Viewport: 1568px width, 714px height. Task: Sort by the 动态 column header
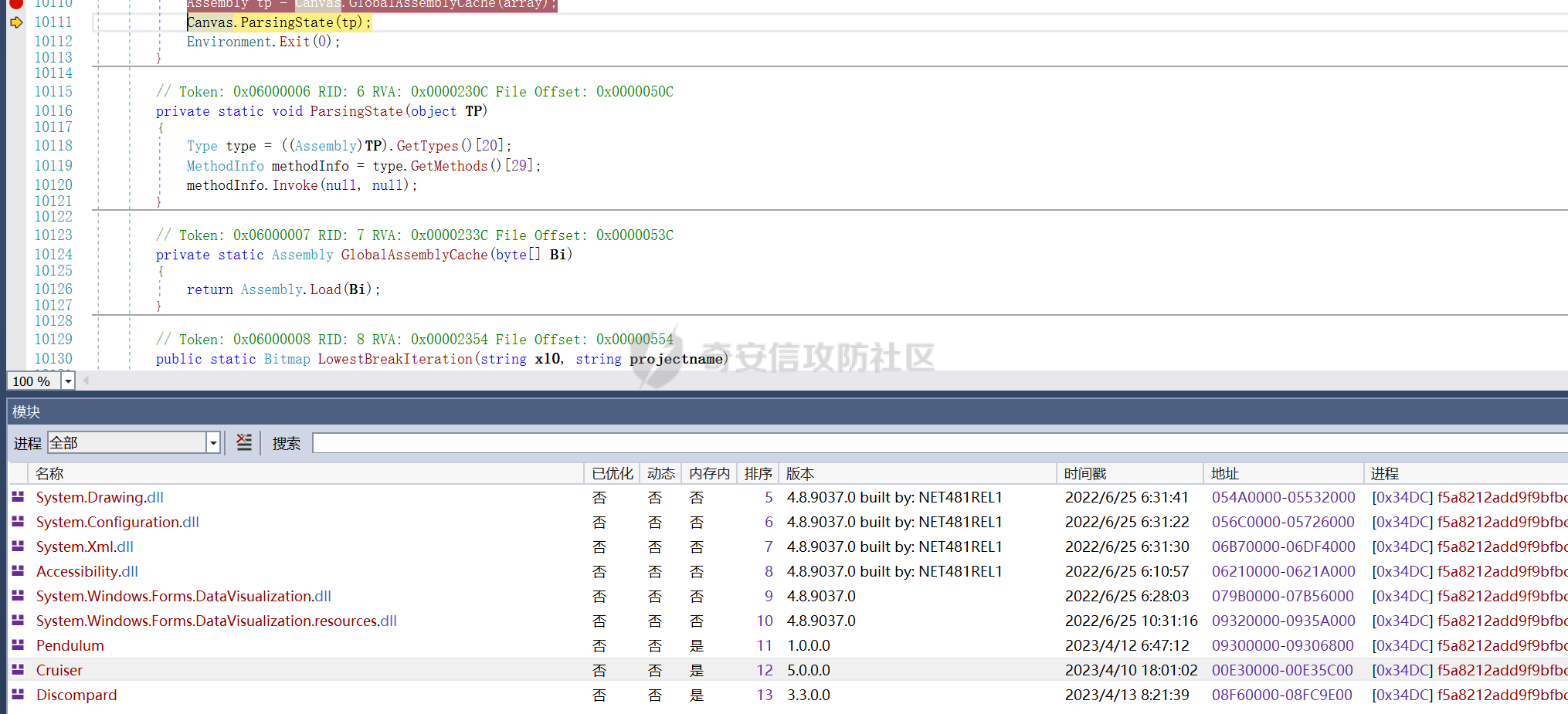(x=660, y=473)
